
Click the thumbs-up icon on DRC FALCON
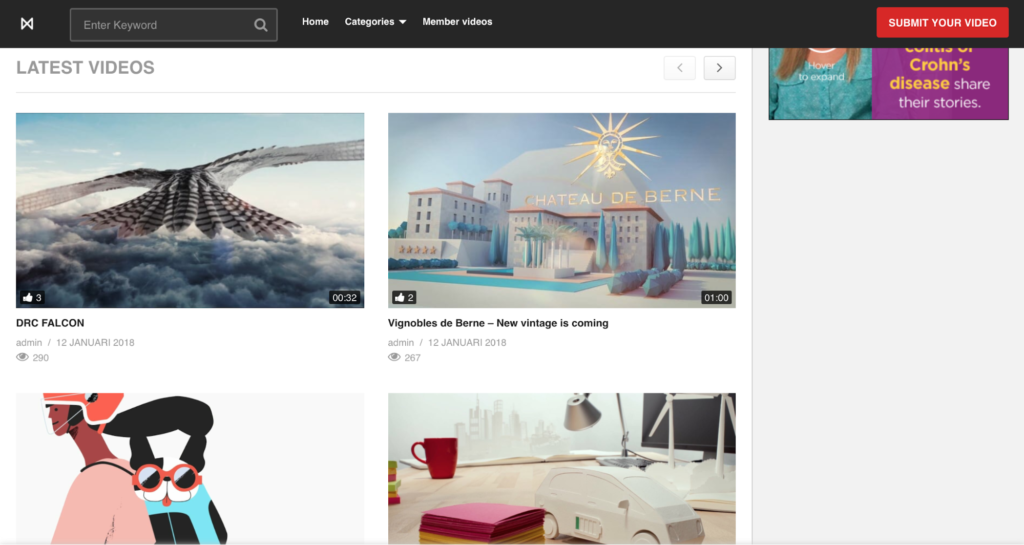pyautogui.click(x=28, y=298)
